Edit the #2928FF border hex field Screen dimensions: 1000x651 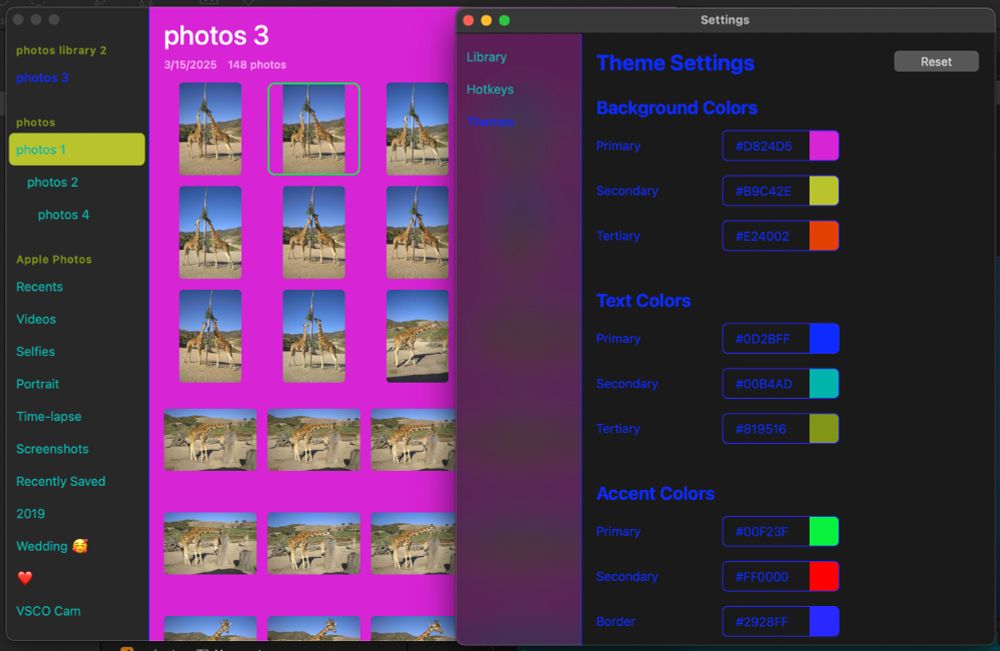click(766, 622)
